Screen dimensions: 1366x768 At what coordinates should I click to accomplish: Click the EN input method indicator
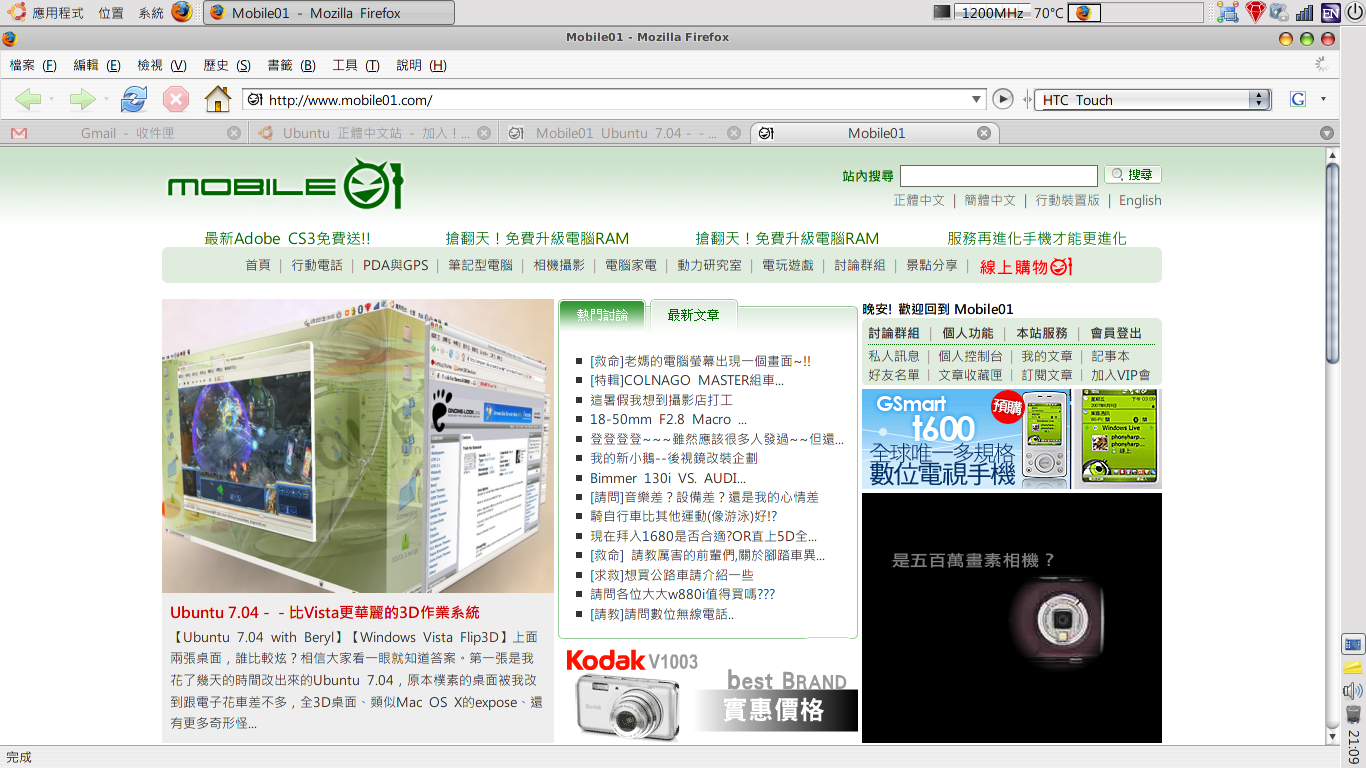click(x=1331, y=12)
